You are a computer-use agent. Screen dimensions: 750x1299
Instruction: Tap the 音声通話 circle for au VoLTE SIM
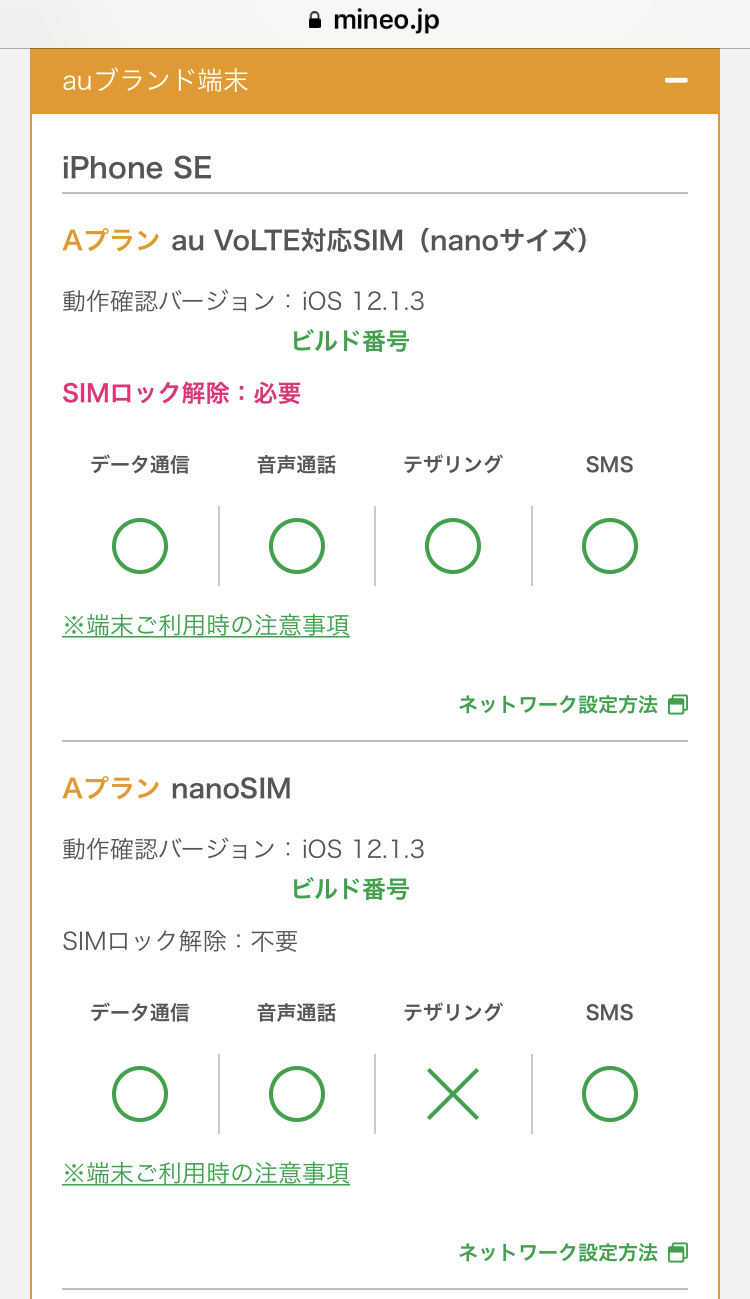point(297,546)
